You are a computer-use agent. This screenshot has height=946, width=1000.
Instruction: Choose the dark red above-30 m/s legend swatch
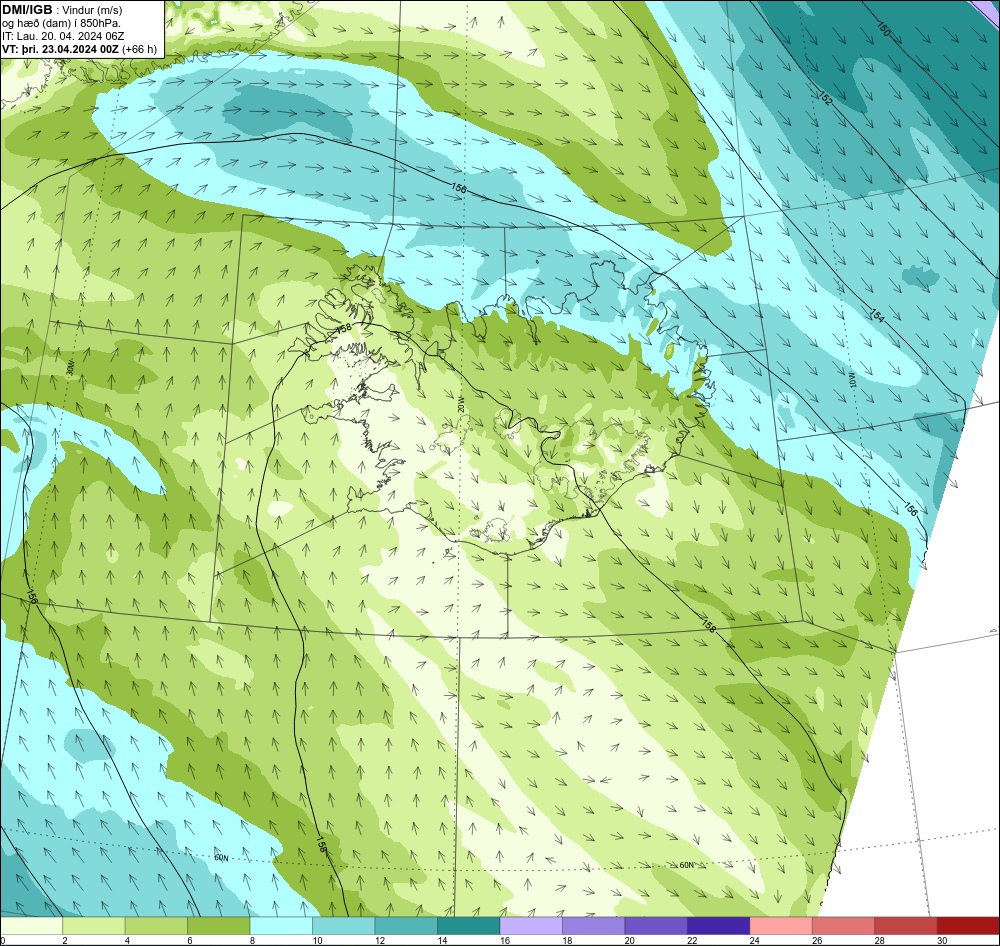[969, 926]
